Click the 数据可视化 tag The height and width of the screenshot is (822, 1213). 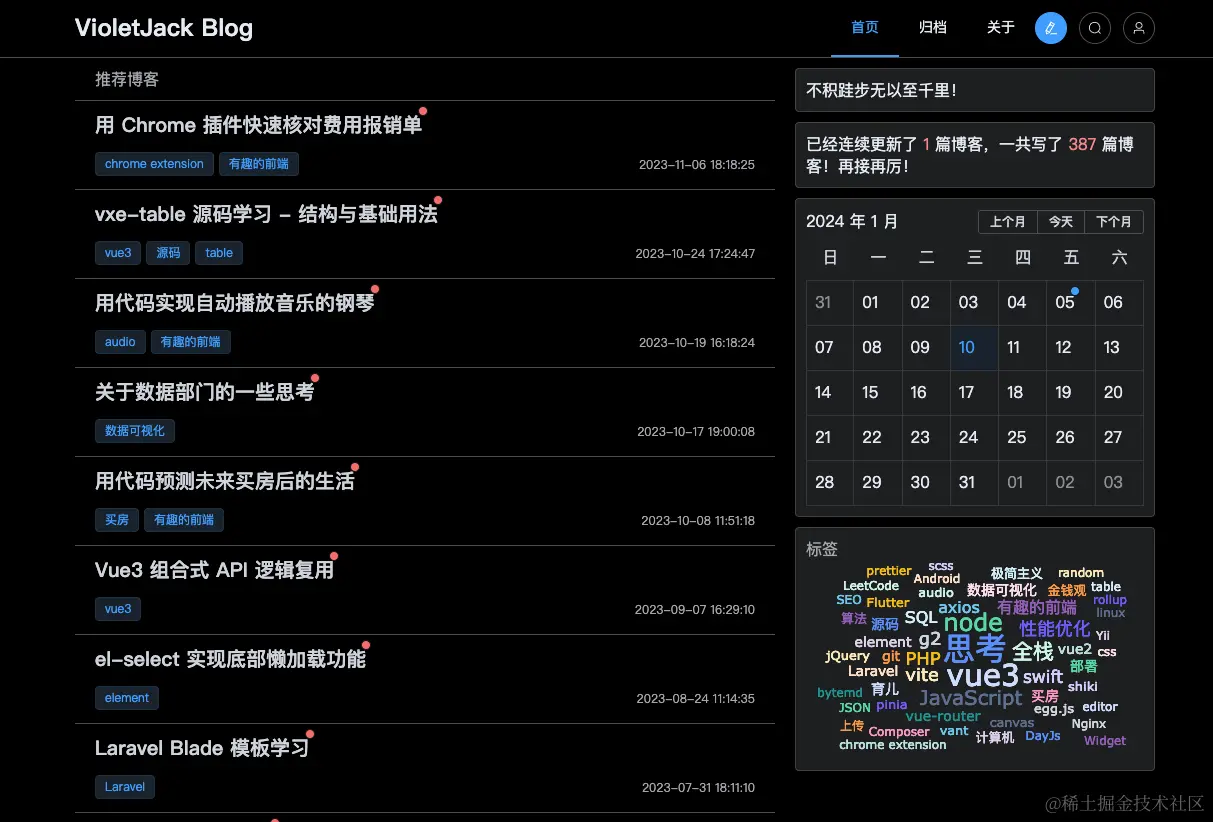[135, 430]
